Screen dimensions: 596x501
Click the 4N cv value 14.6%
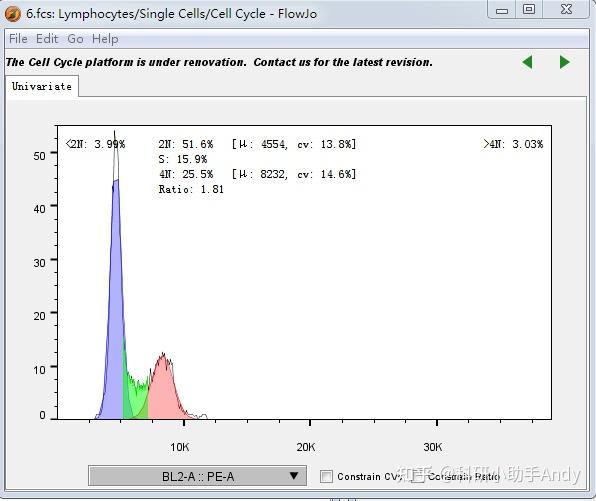click(336, 174)
